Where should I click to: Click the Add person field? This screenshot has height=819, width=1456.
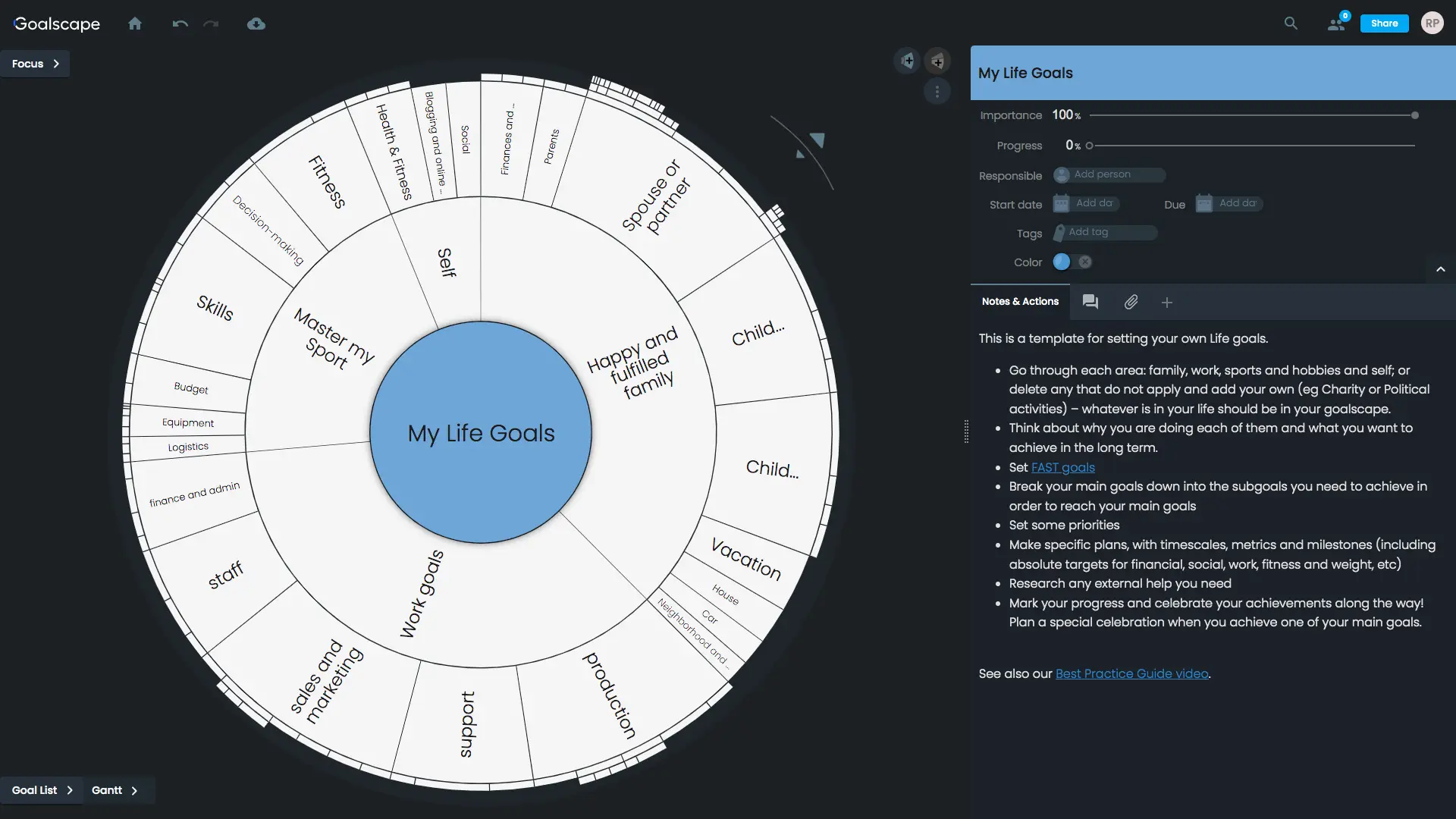[x=1109, y=174]
